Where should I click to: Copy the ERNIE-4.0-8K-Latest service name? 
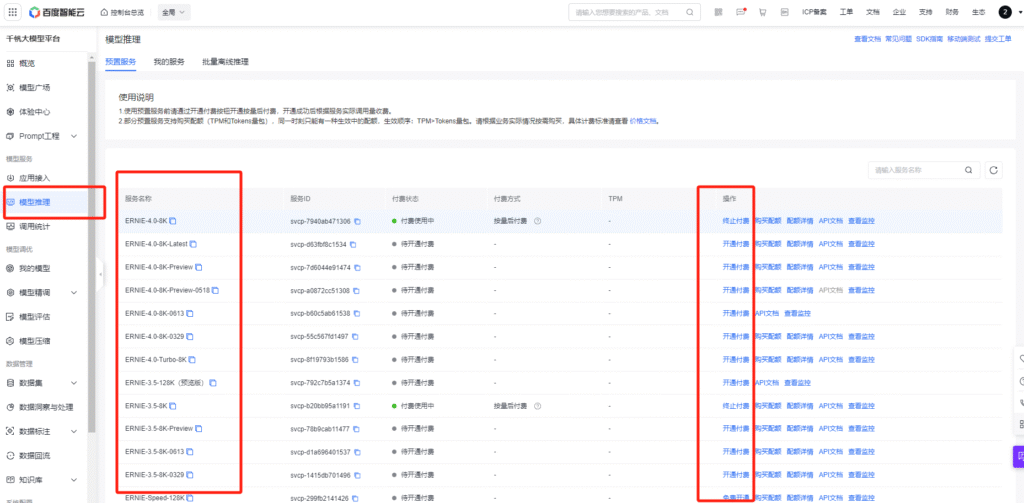coord(193,244)
